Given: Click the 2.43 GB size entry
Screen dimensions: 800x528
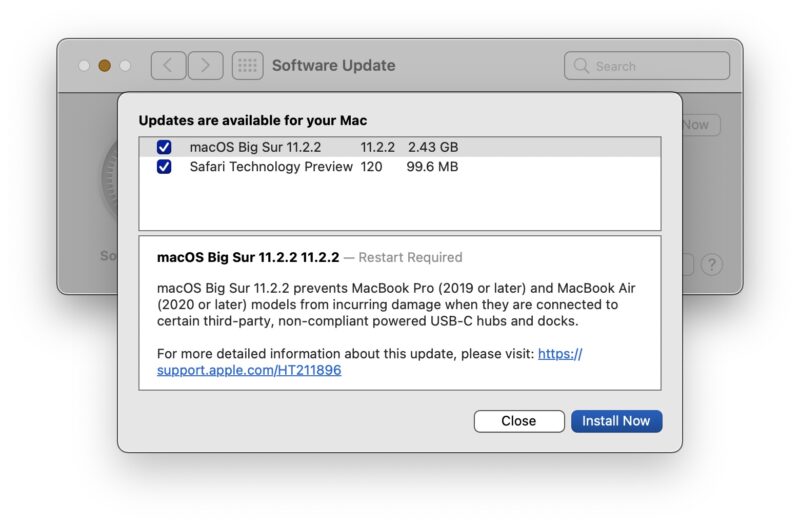Looking at the screenshot, I should [432, 147].
